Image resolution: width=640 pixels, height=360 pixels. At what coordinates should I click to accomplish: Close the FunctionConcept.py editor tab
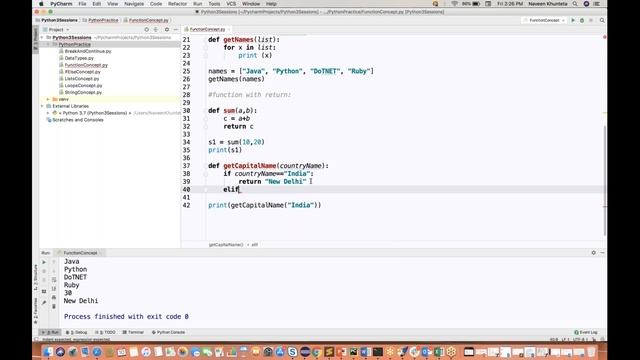(229, 29)
